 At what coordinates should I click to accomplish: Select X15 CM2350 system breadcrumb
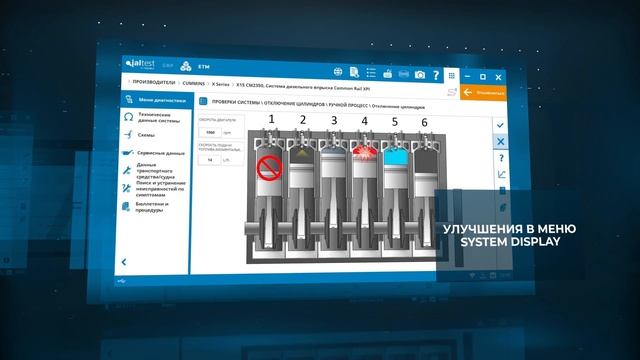click(303, 87)
